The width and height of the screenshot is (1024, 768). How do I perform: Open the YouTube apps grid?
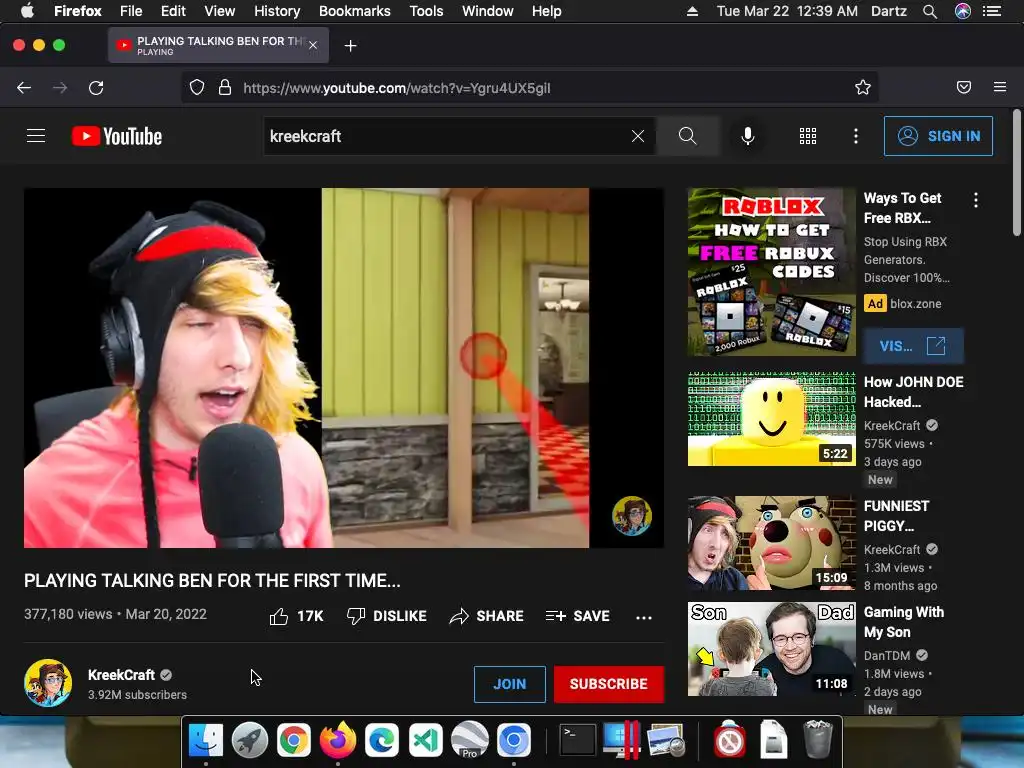point(808,136)
